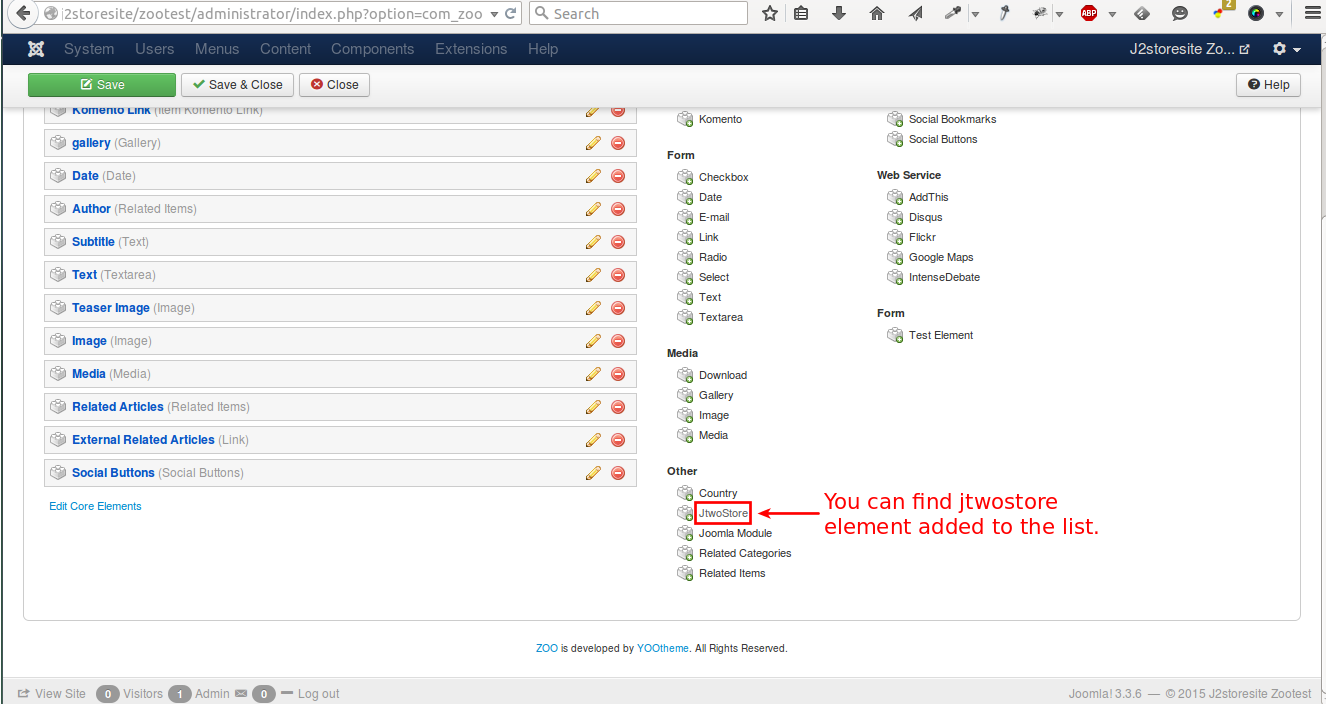
Task: Add the Test Element form item
Action: tap(941, 335)
